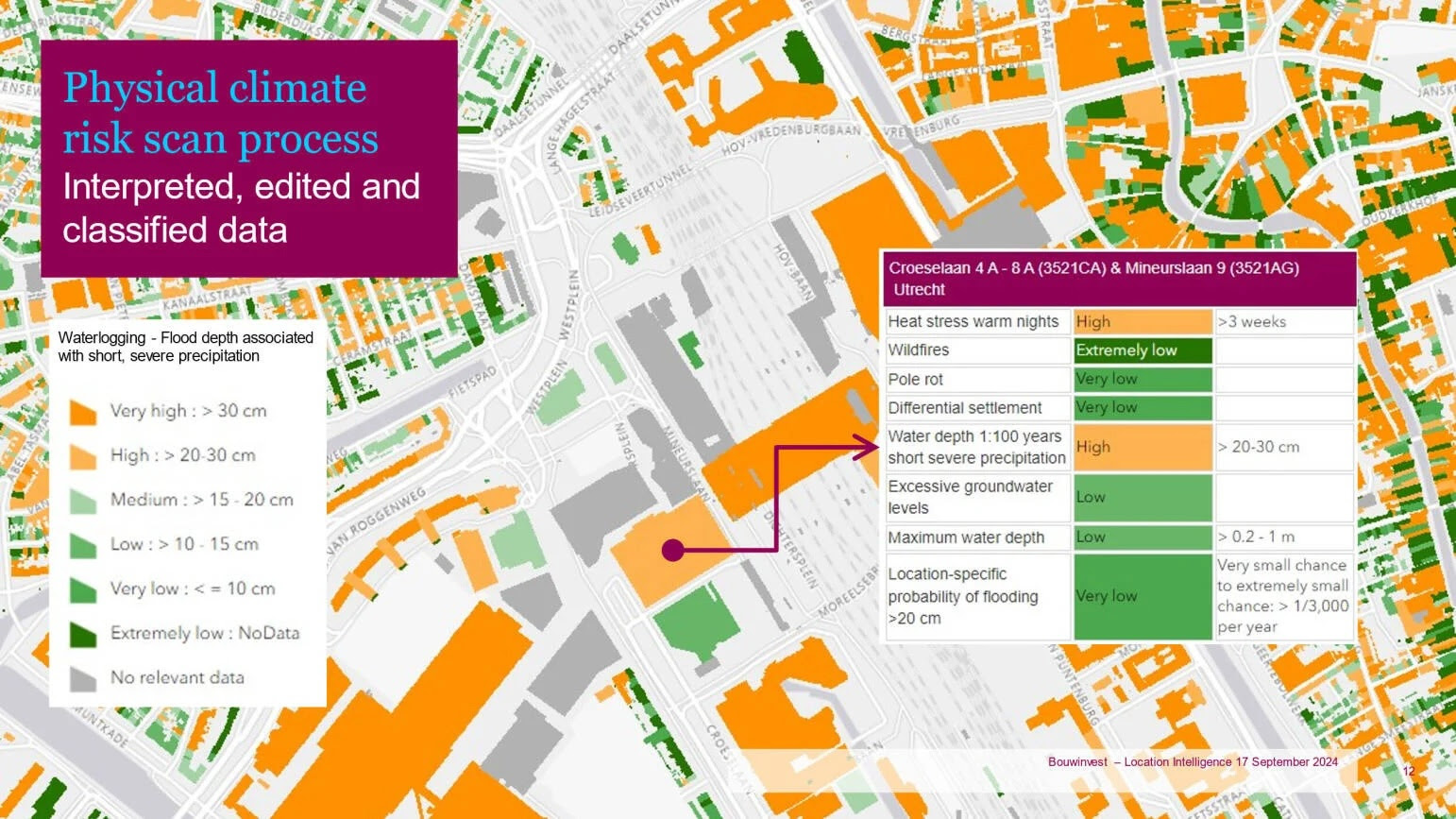Image resolution: width=1456 pixels, height=819 pixels.
Task: Select the Extremely low NoData legend icon
Action: [x=83, y=634]
